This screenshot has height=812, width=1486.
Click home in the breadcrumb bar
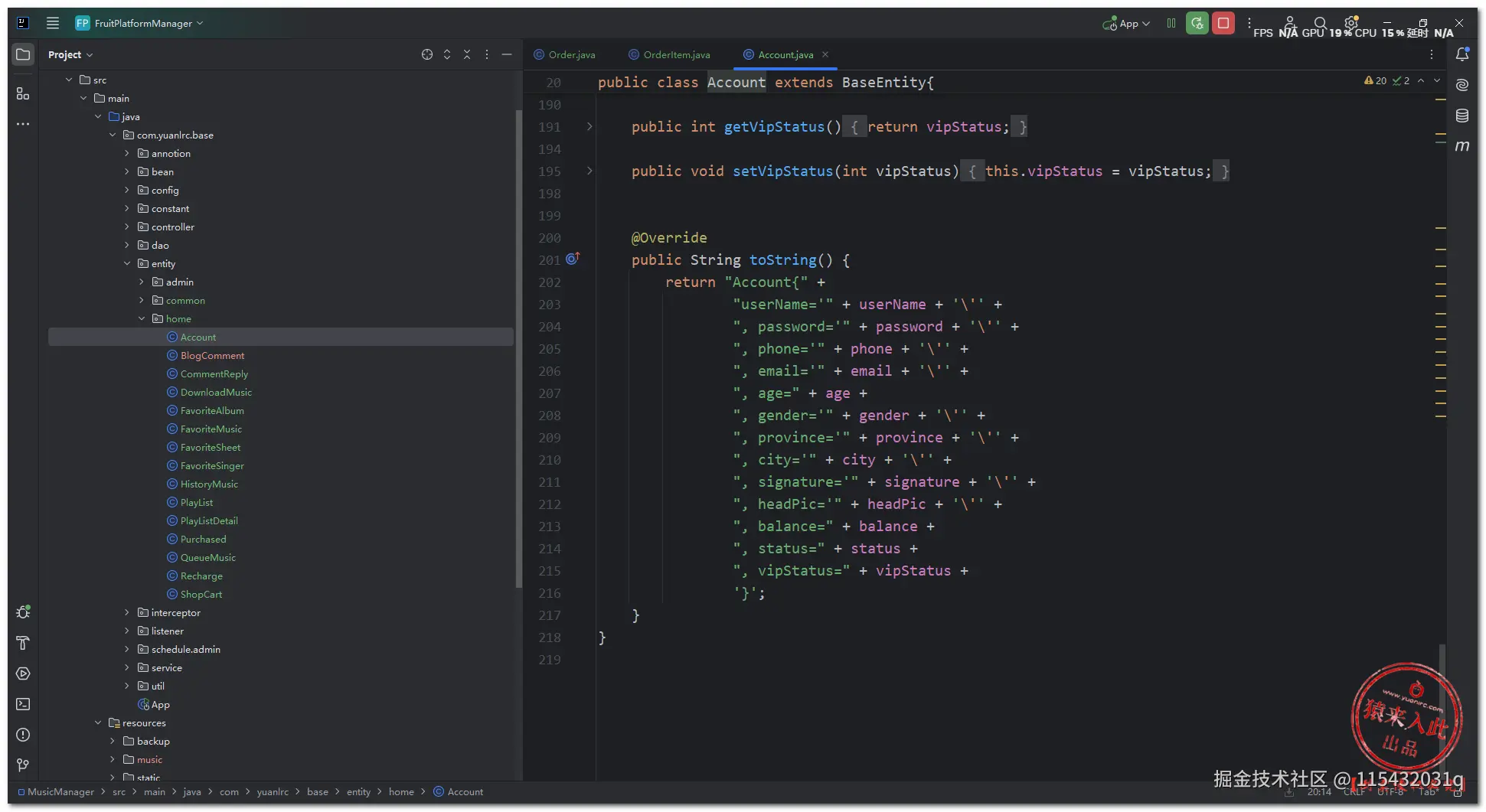(x=401, y=791)
